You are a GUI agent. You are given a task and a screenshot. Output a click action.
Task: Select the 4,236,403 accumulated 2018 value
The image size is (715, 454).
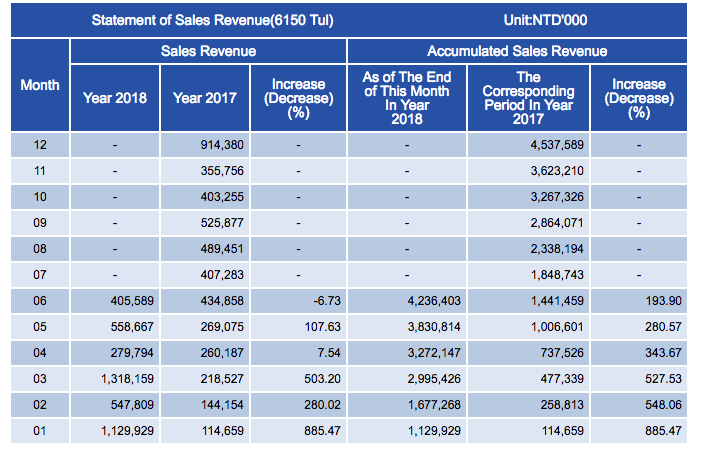click(434, 301)
